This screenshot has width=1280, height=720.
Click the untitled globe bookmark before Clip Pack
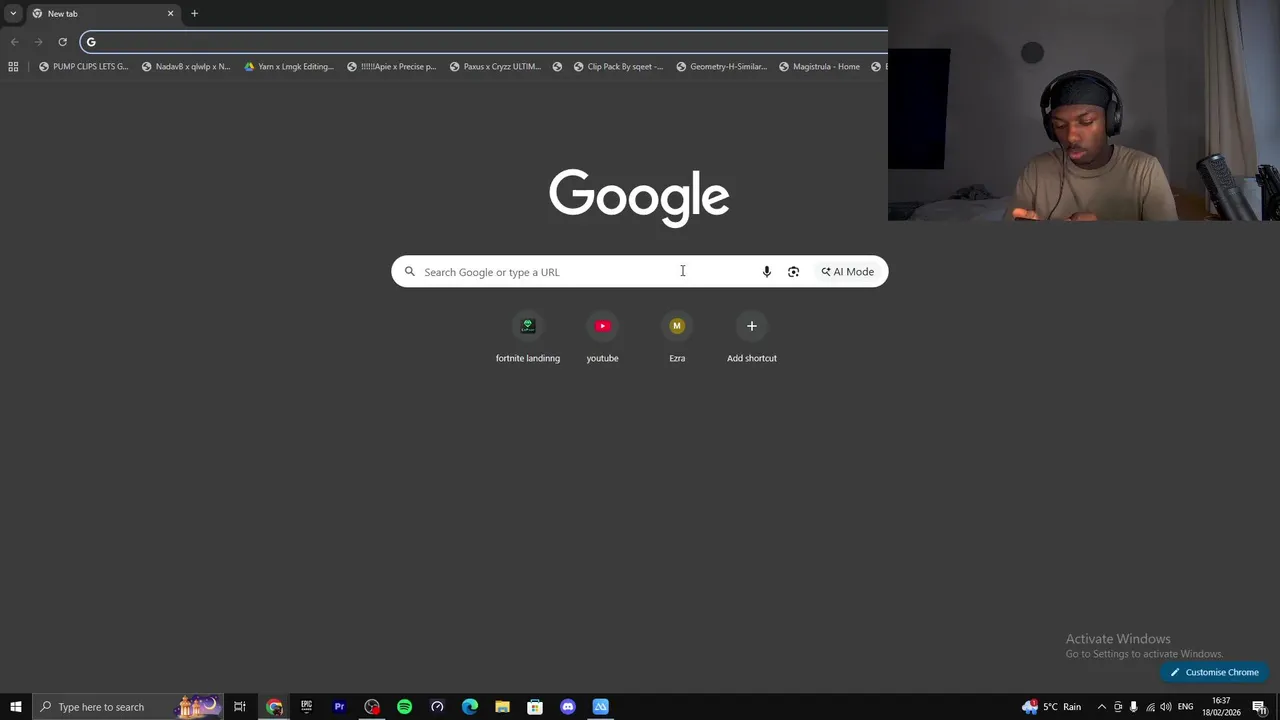(557, 67)
